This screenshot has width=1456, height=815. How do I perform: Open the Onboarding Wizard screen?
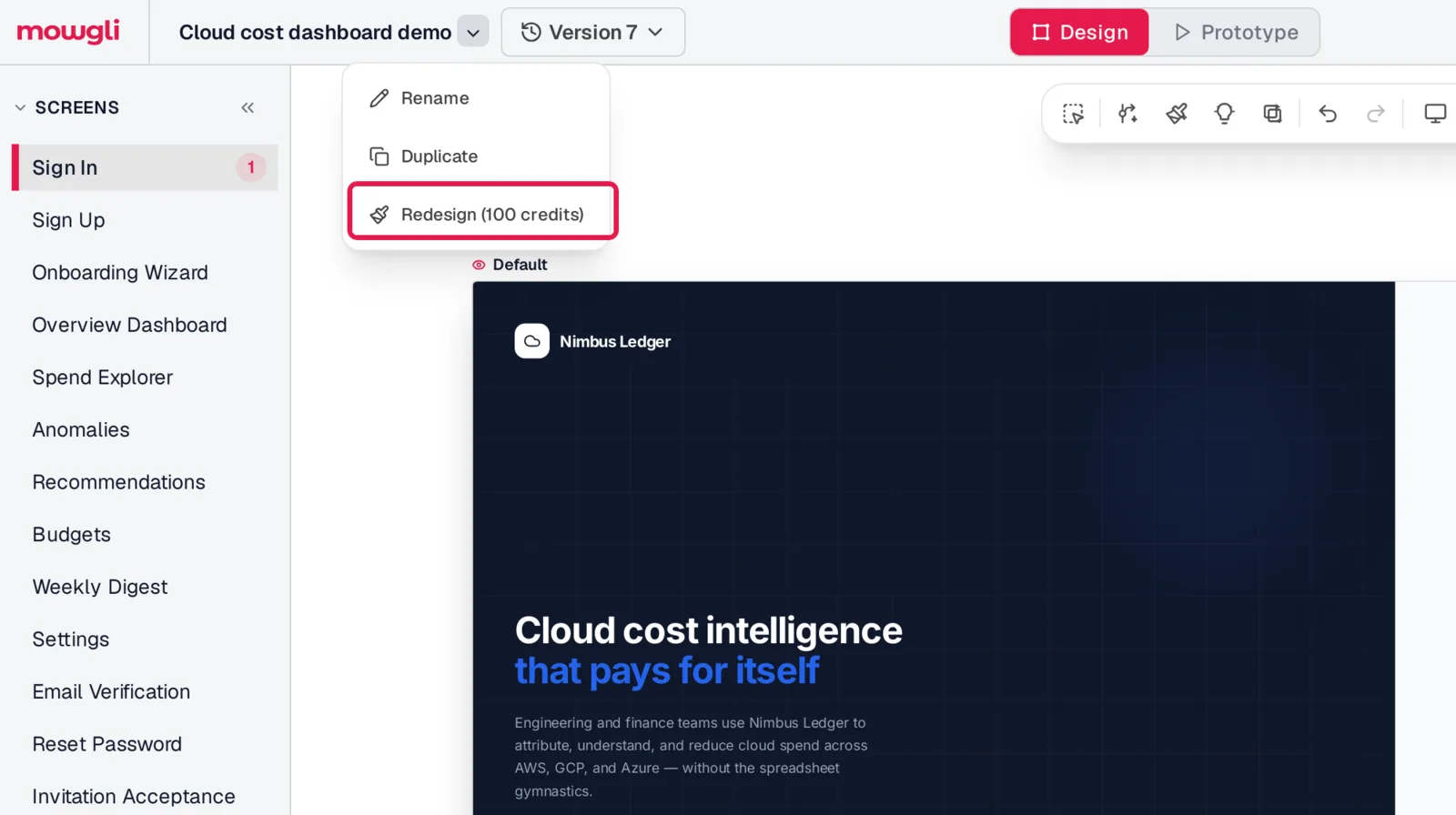click(x=146, y=273)
